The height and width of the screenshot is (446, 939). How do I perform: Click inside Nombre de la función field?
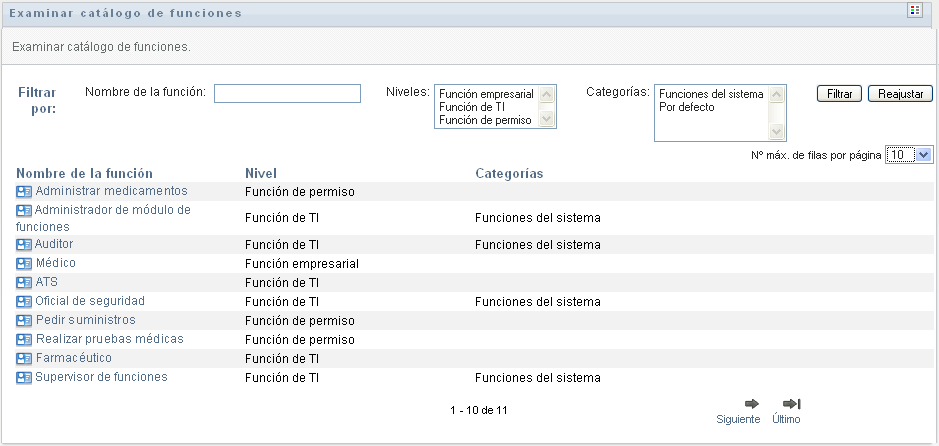pos(287,93)
